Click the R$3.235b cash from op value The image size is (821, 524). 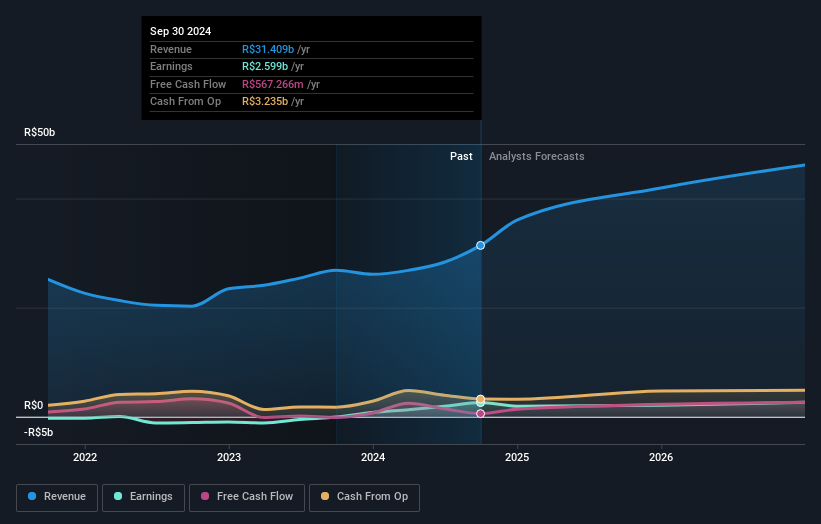[x=265, y=102]
